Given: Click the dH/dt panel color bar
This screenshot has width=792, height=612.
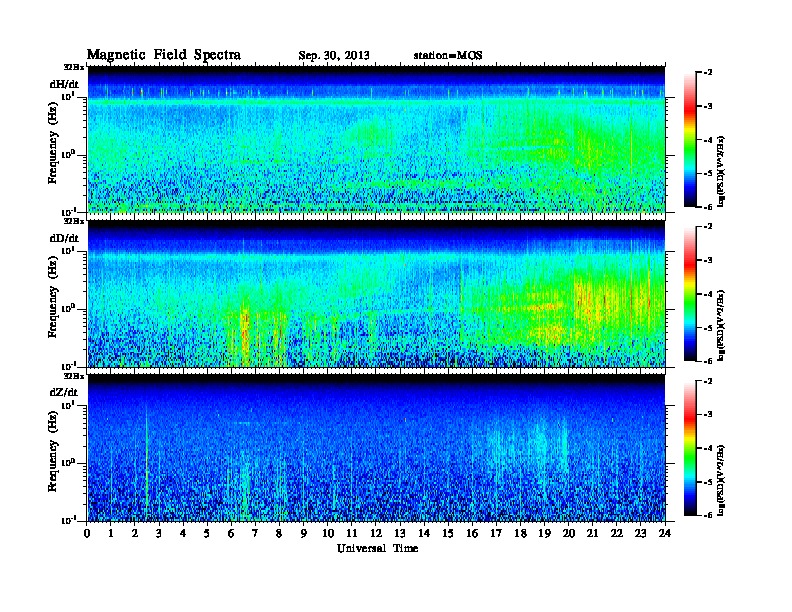Looking at the screenshot, I should pos(689,139).
